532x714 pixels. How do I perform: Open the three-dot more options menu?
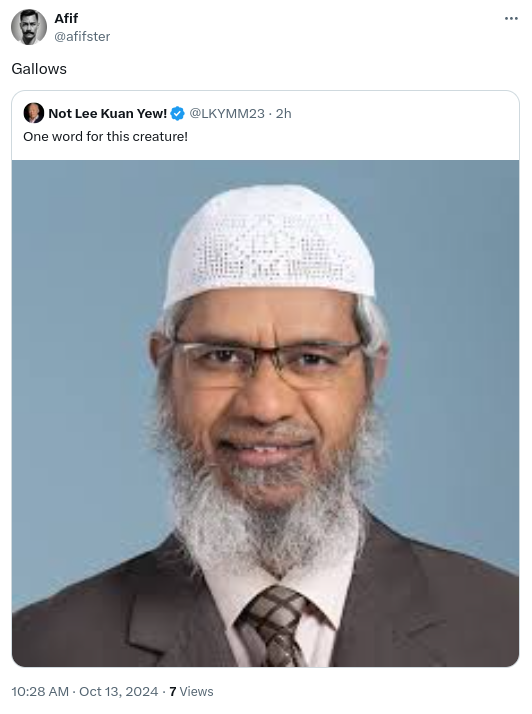[x=511, y=19]
